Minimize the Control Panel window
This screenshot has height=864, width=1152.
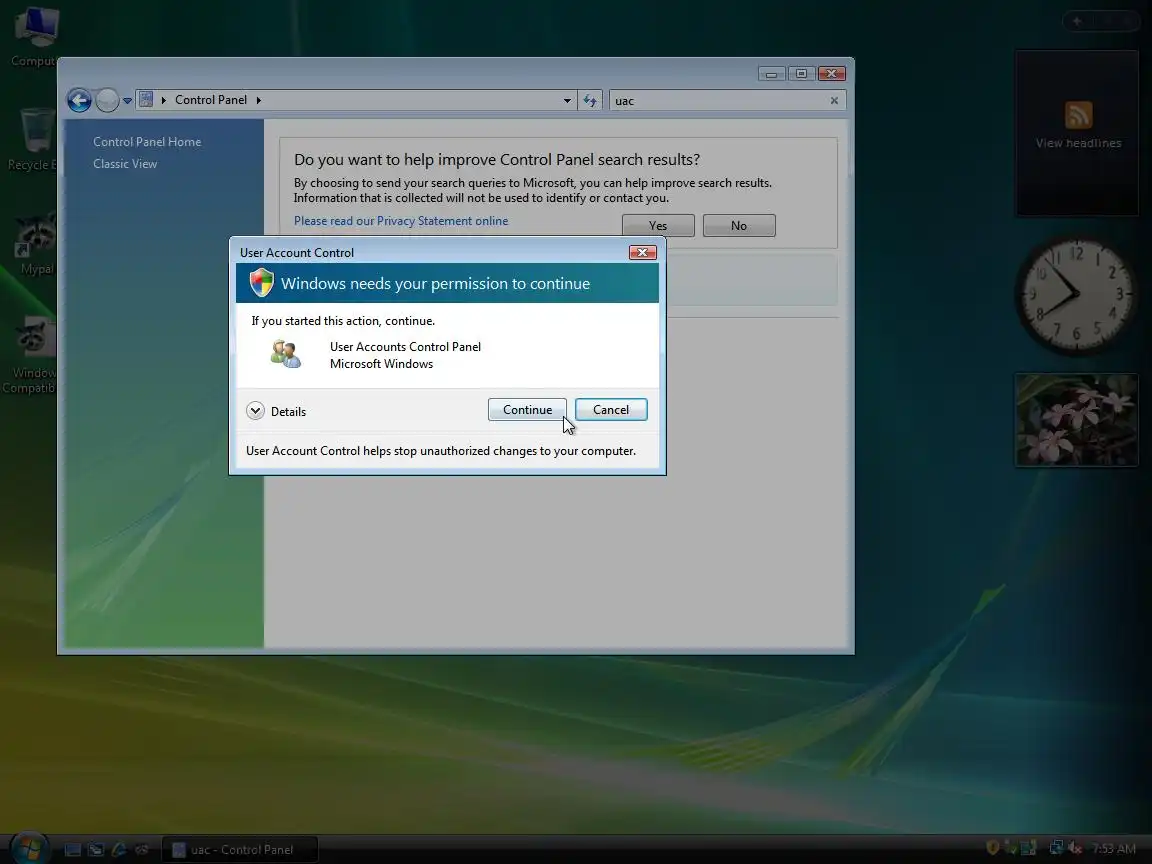point(771,73)
